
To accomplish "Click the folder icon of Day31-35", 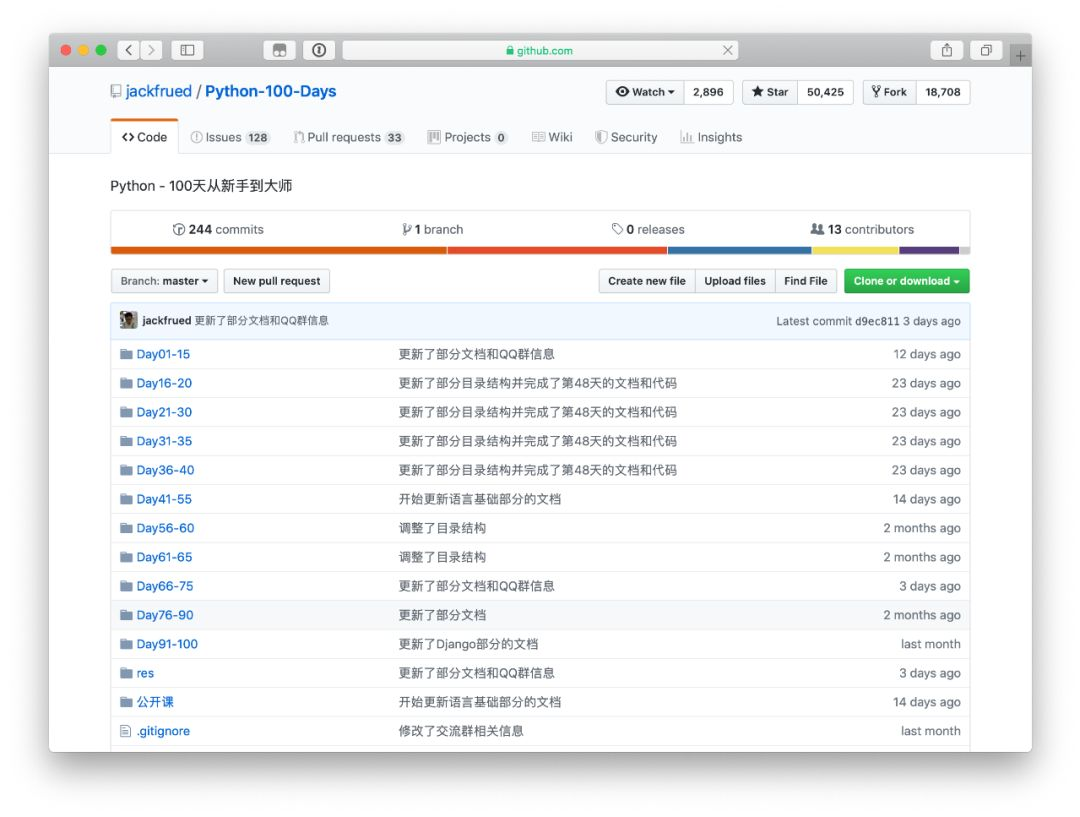I will click(126, 440).
